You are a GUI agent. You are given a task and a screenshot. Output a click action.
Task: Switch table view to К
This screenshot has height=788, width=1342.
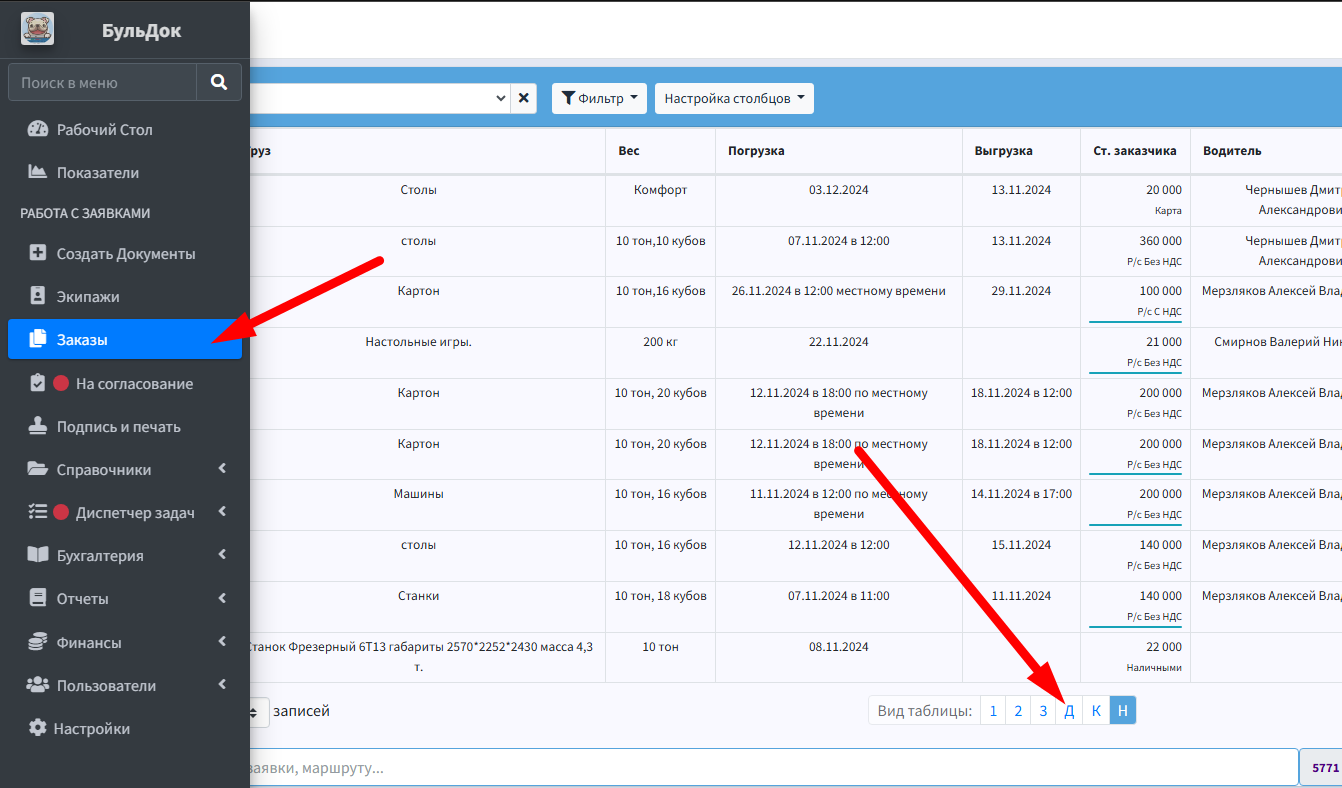1096,711
